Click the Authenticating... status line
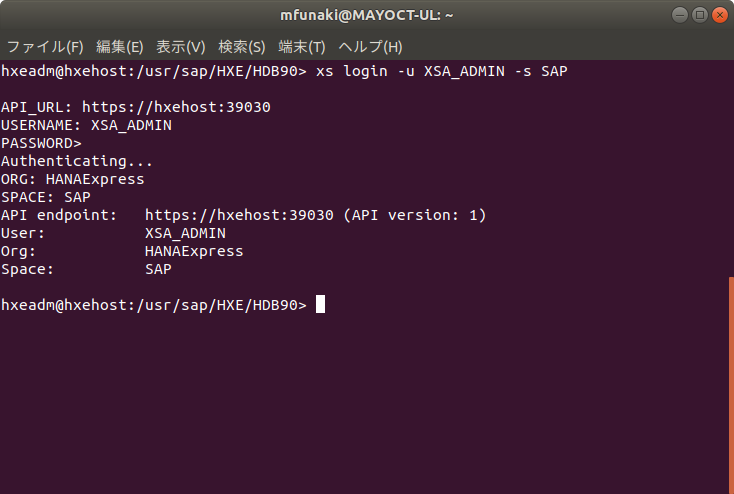Image resolution: width=734 pixels, height=494 pixels. coord(77,161)
